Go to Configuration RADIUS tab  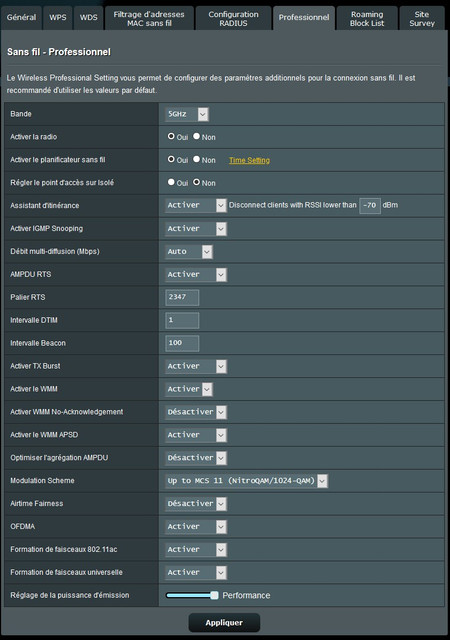click(x=233, y=18)
